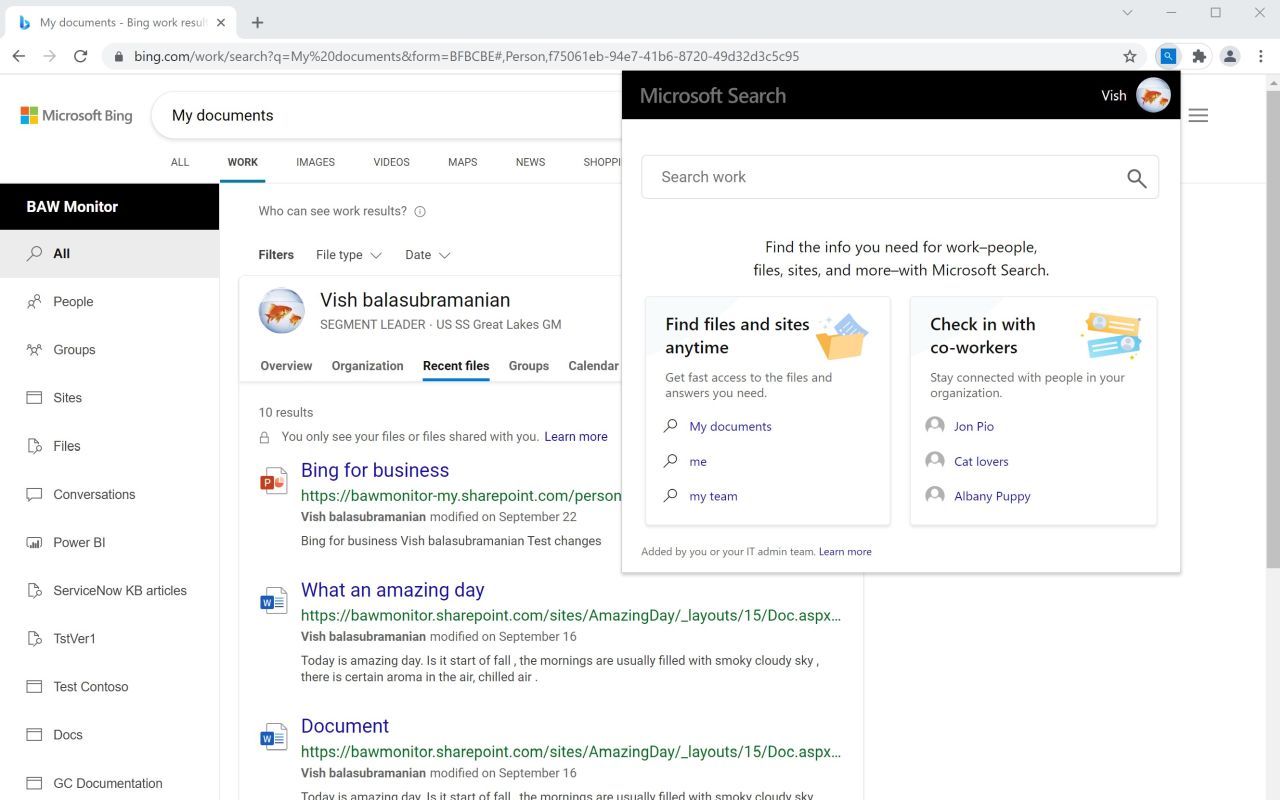The width and height of the screenshot is (1280, 800).
Task: Select Docs in the left sidebar
Action: tap(110, 734)
